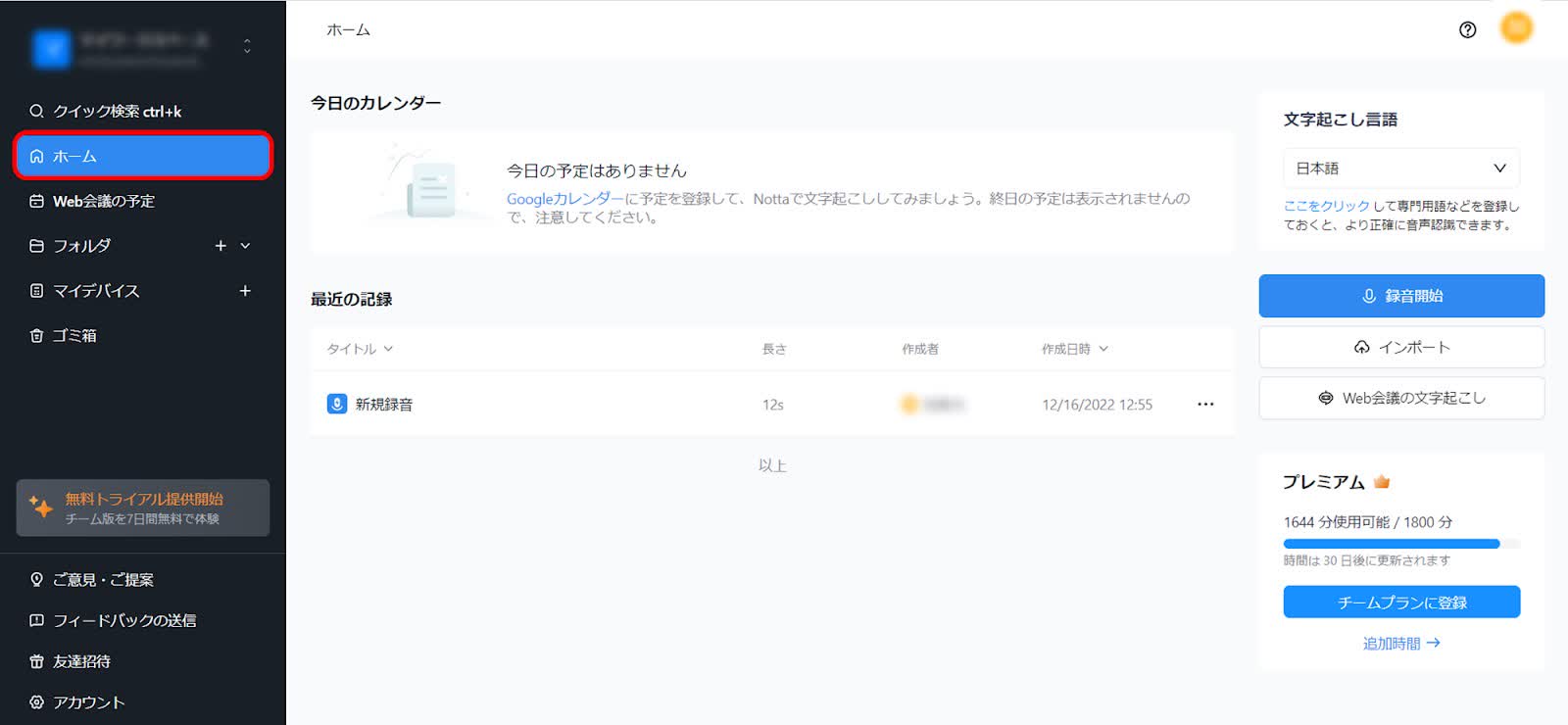Click the blurred workspace logo icon

click(51, 49)
